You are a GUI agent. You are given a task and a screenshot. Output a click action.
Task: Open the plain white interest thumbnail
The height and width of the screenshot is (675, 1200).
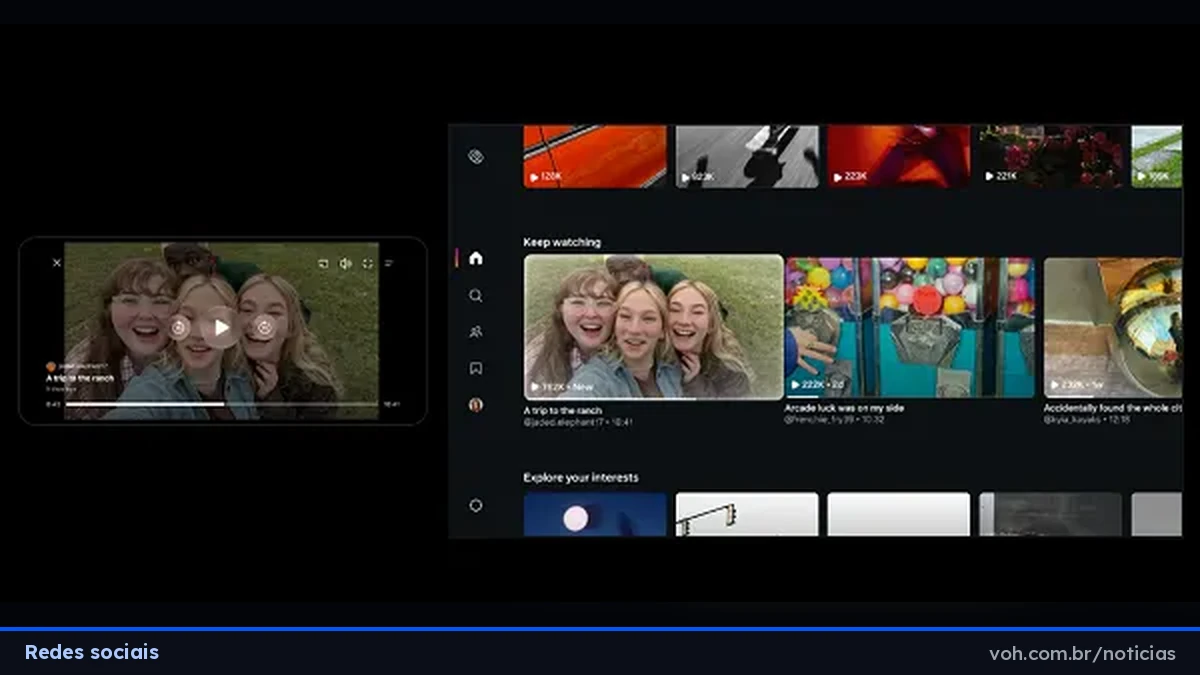[x=899, y=514]
